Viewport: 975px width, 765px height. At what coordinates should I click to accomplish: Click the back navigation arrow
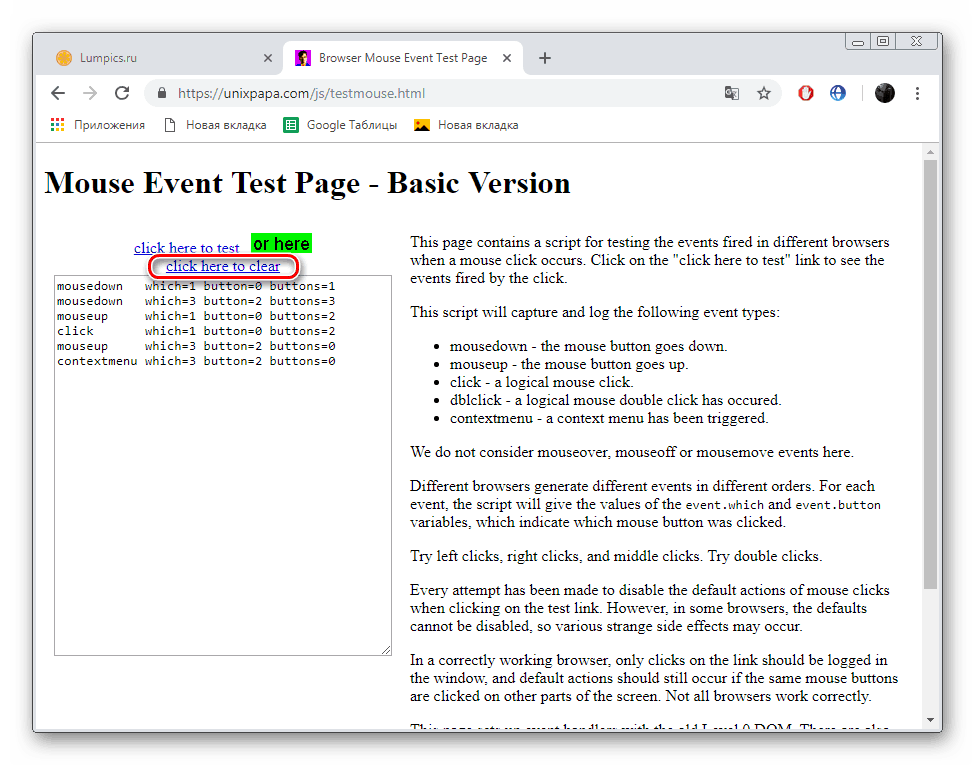click(57, 92)
